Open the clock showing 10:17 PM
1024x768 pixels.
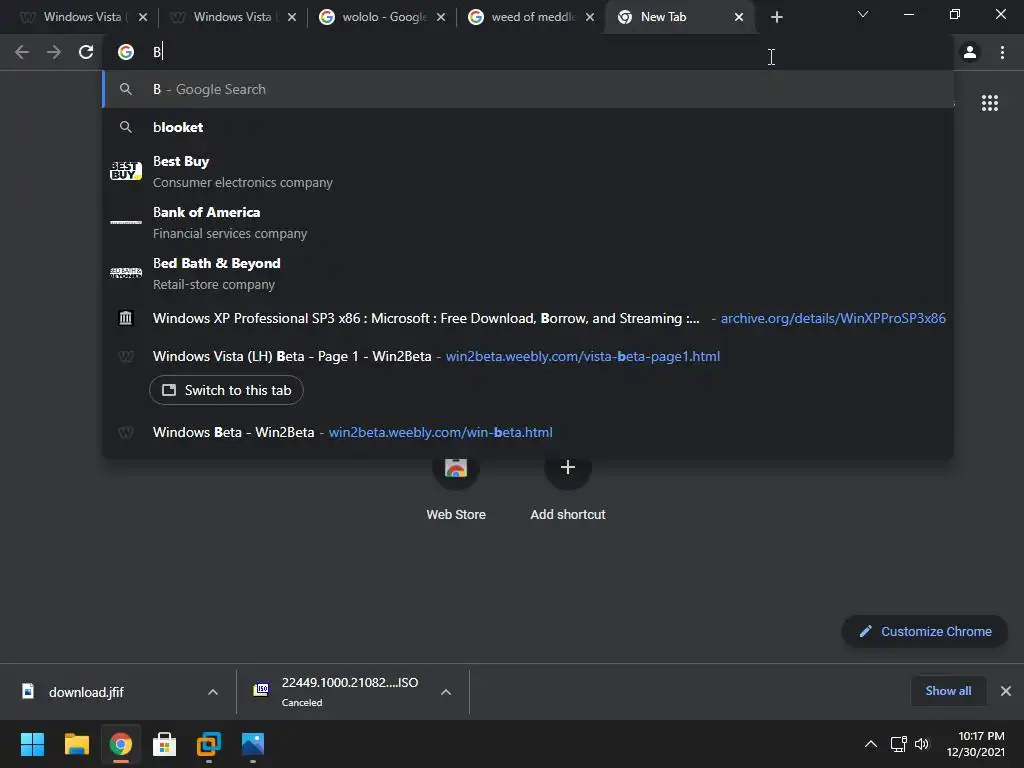pos(976,744)
